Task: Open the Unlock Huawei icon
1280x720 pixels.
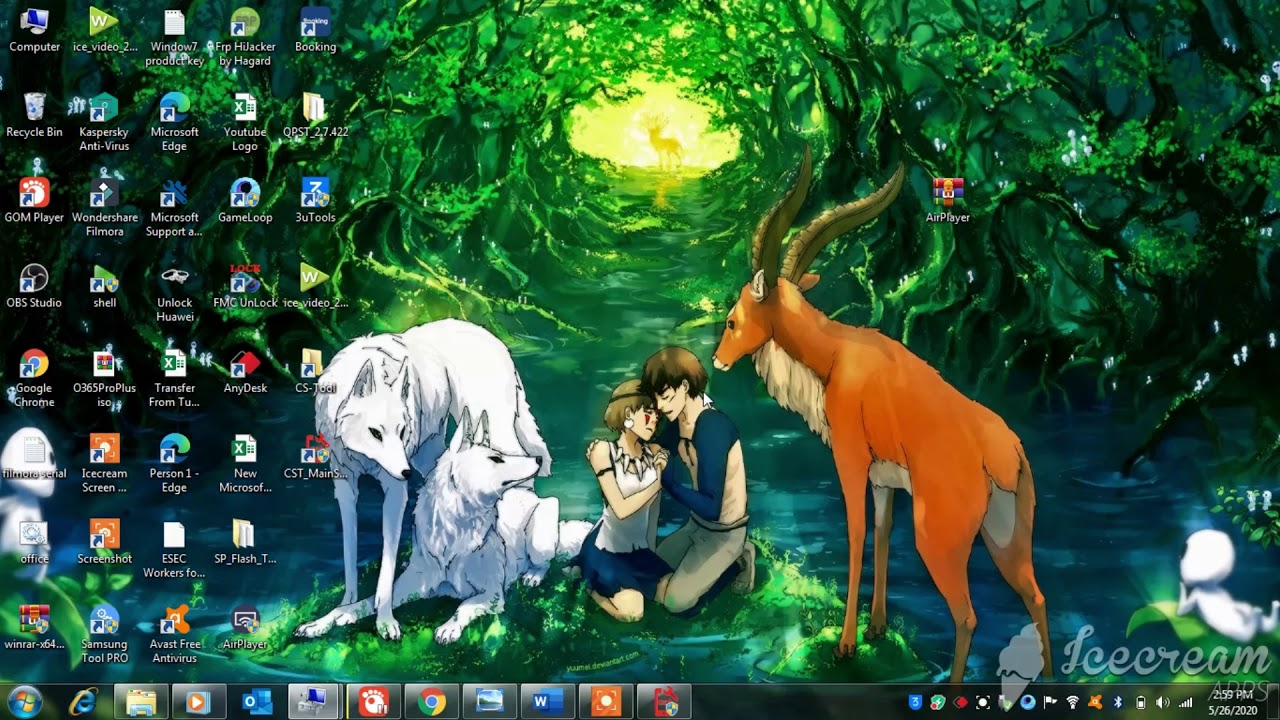Action: (x=174, y=292)
